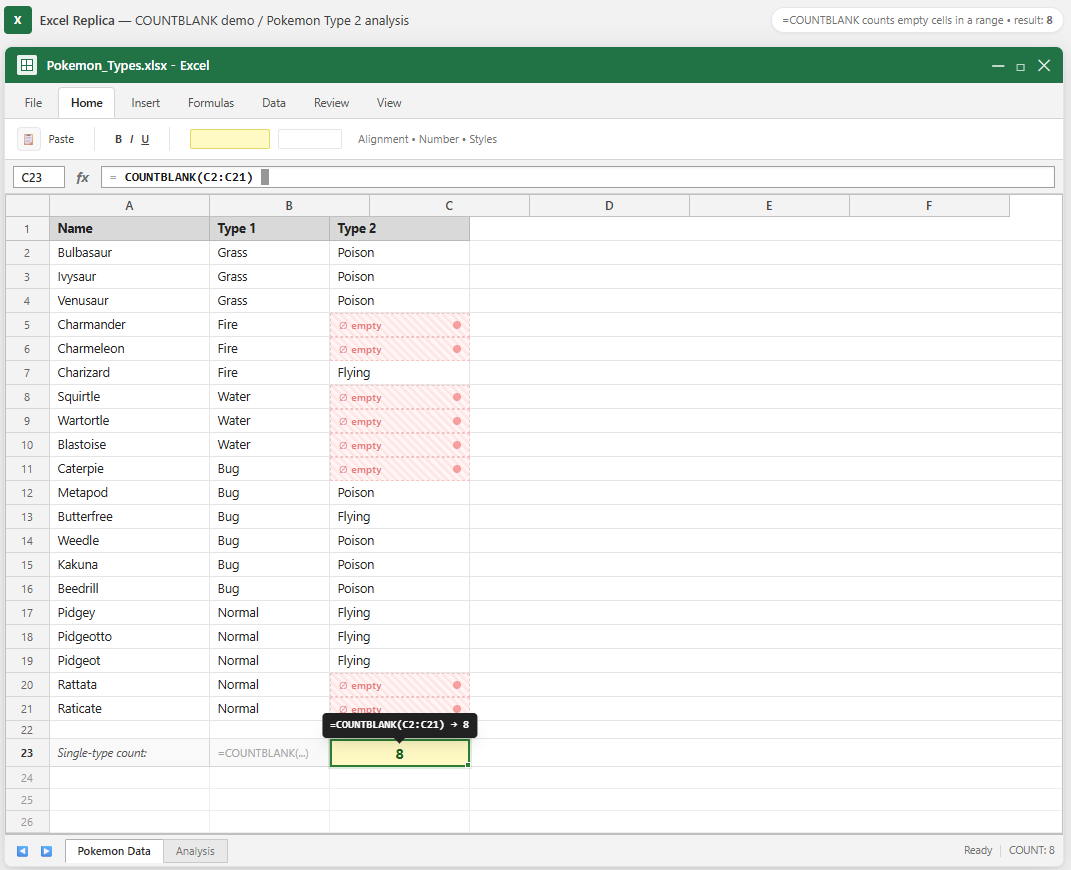The width and height of the screenshot is (1071, 870).
Task: Open the File menu
Action: (33, 103)
